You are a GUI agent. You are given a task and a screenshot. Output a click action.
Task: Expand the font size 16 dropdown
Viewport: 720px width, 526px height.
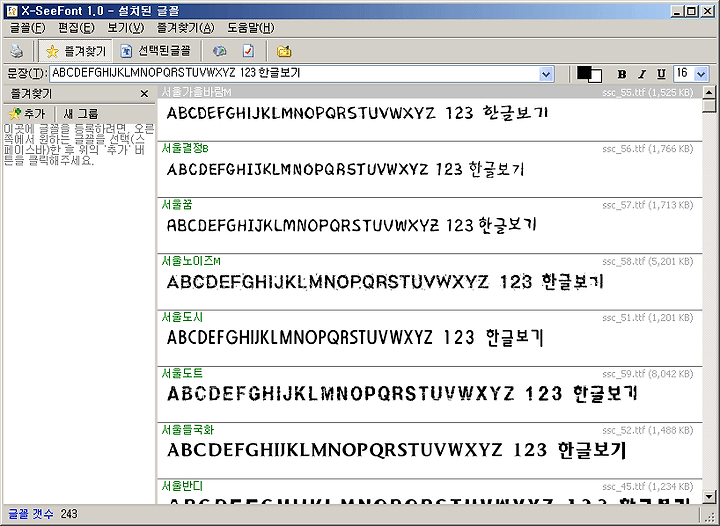(x=701, y=74)
